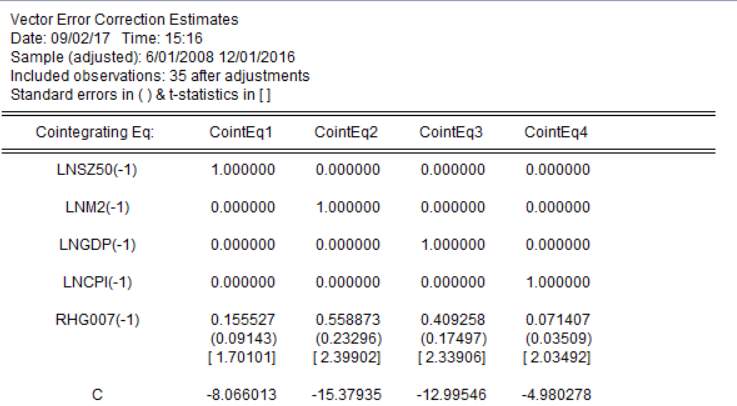Image resolution: width=737 pixels, height=406 pixels.
Task: Click the LNGDP(-1) row label
Action: pos(97,244)
